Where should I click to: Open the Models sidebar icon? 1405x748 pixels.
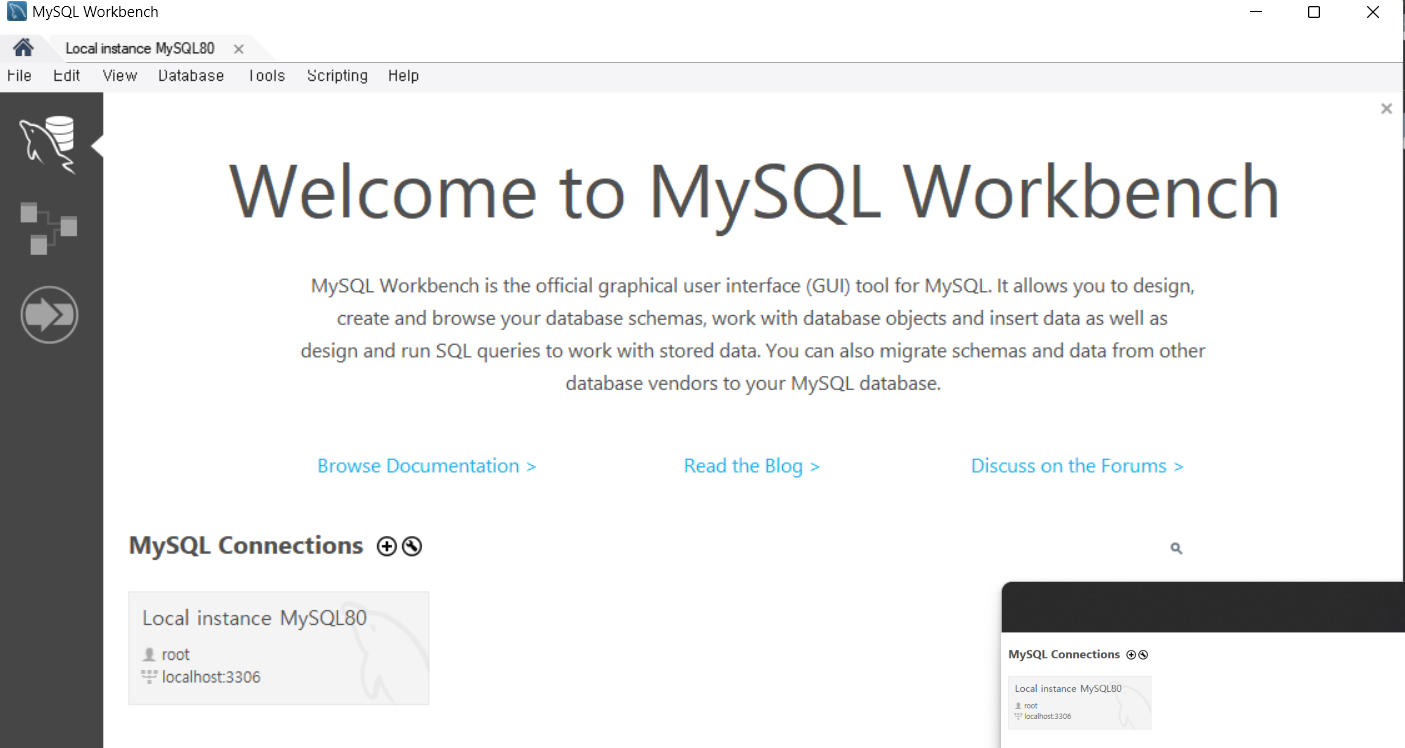[48, 228]
